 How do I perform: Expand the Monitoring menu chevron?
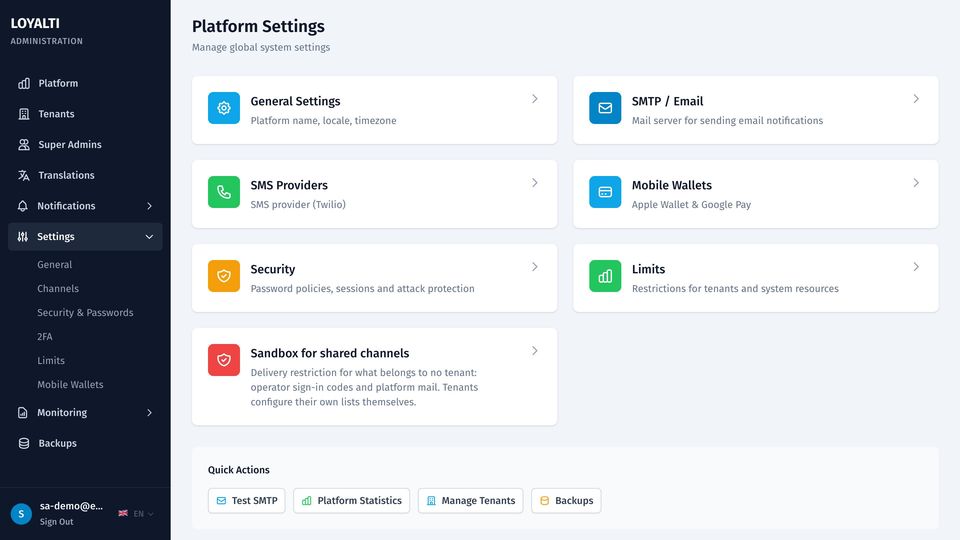[x=149, y=413]
